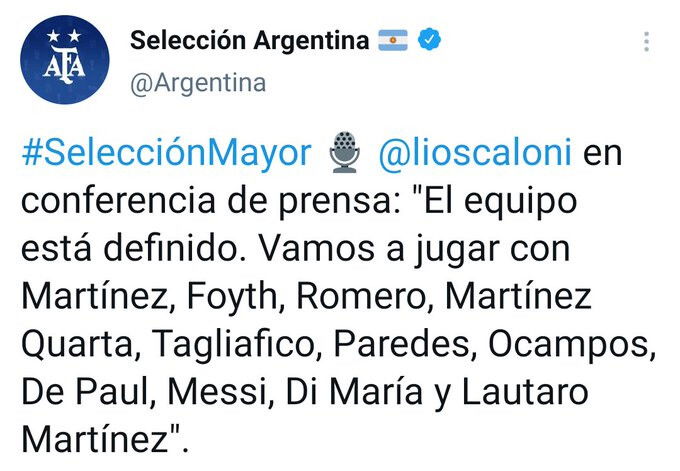Open the #SelecciónMayor hashtag
680x471 pixels.
pos(166,153)
